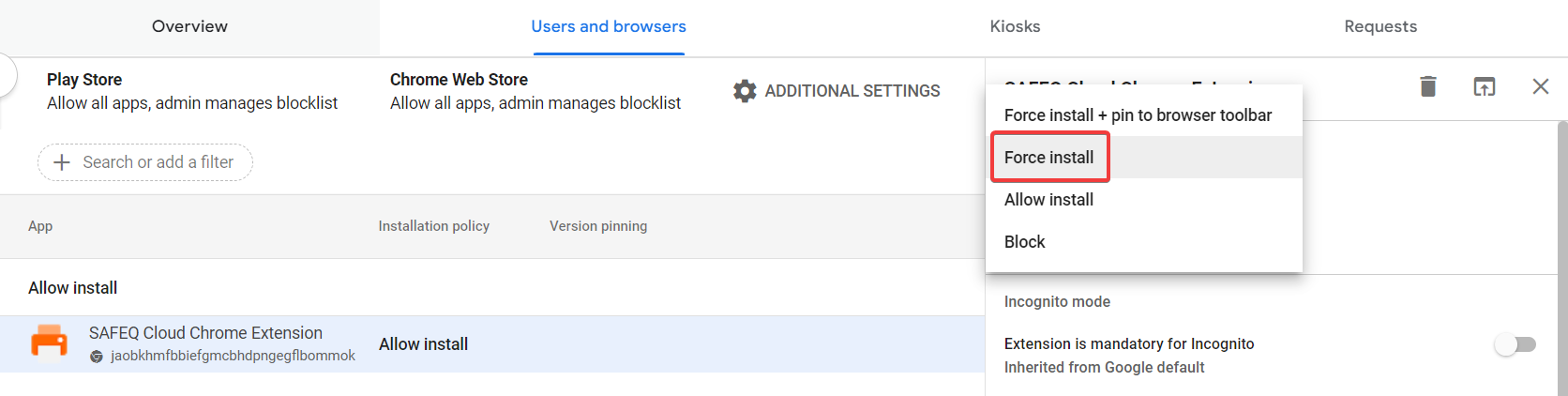Click the right panel vertical scrollbar
This screenshot has width=1568, height=396.
coord(1561,253)
